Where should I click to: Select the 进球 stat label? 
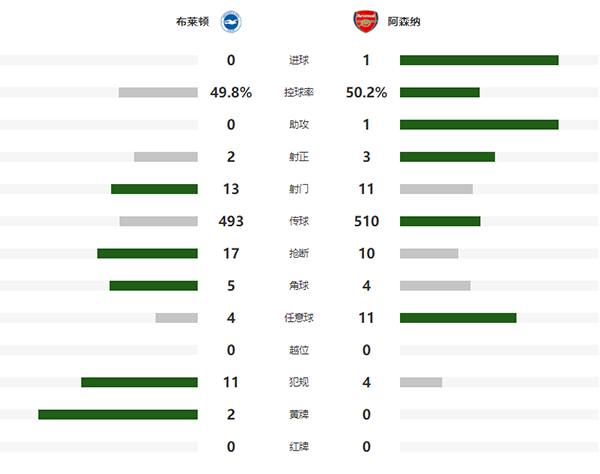tap(300, 61)
